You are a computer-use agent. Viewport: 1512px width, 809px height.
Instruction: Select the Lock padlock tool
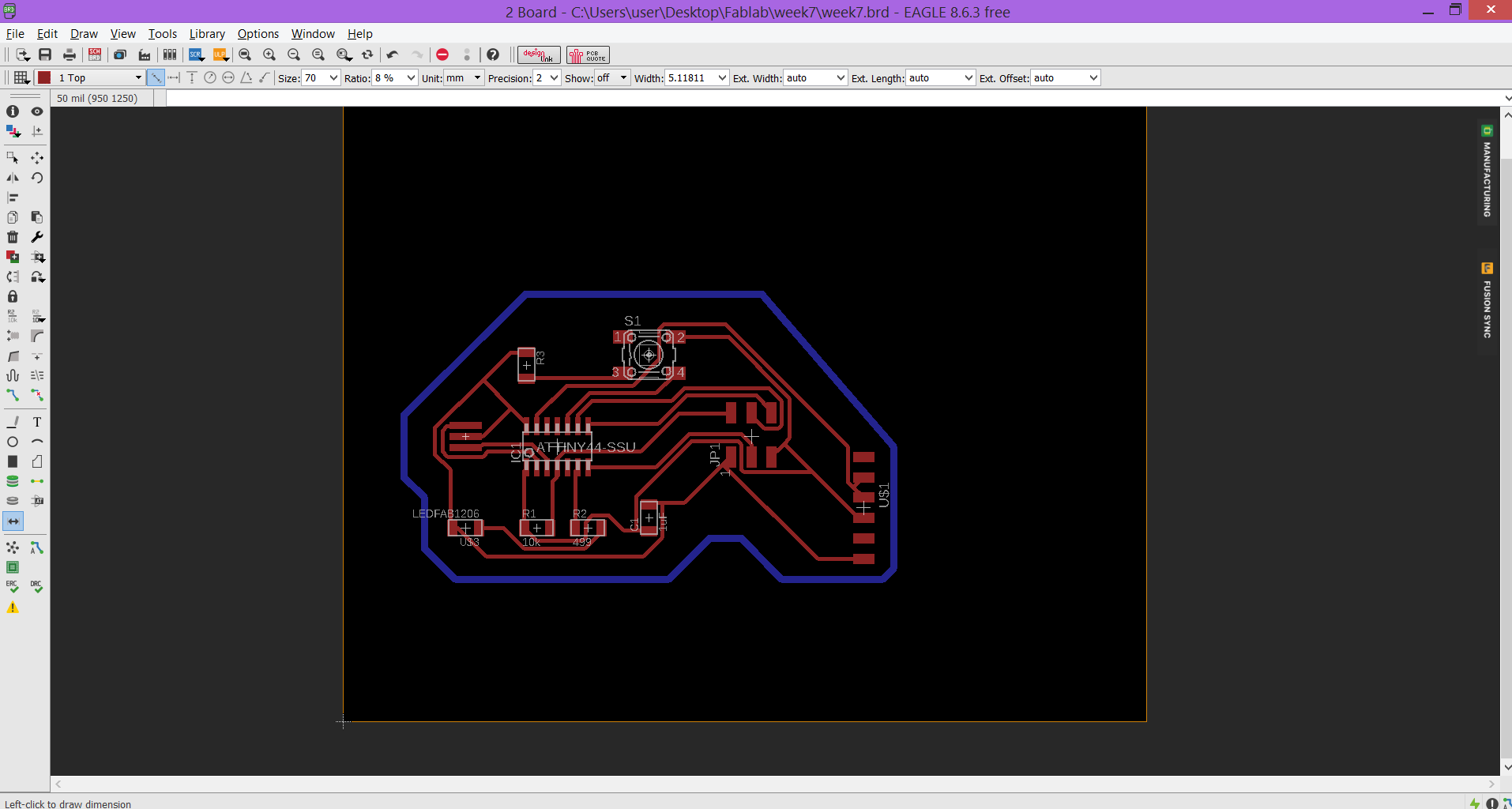point(13,296)
